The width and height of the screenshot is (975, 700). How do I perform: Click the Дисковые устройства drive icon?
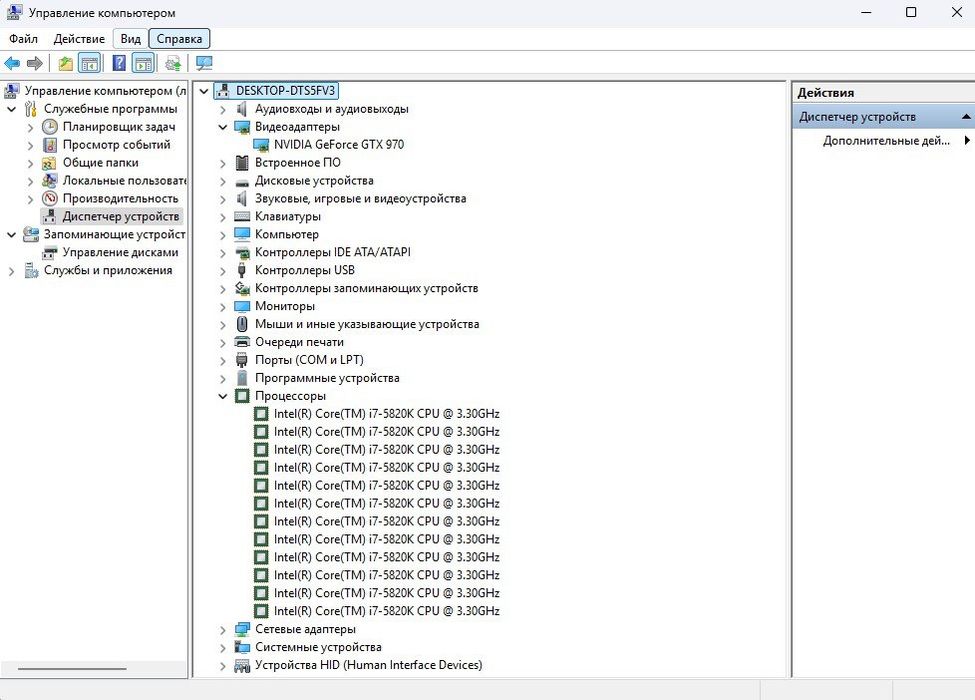(x=242, y=182)
